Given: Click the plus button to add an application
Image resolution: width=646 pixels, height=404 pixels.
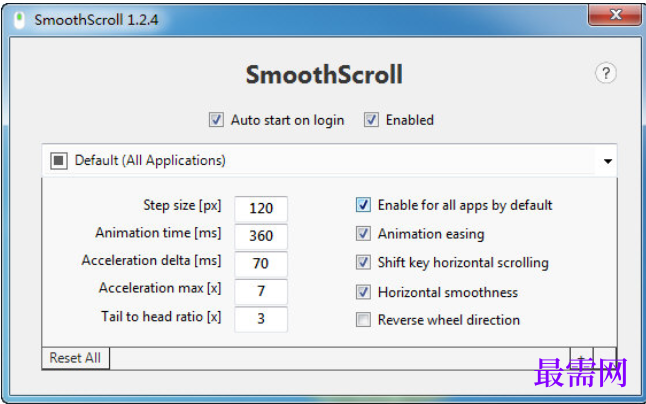Looking at the screenshot, I should [581, 358].
